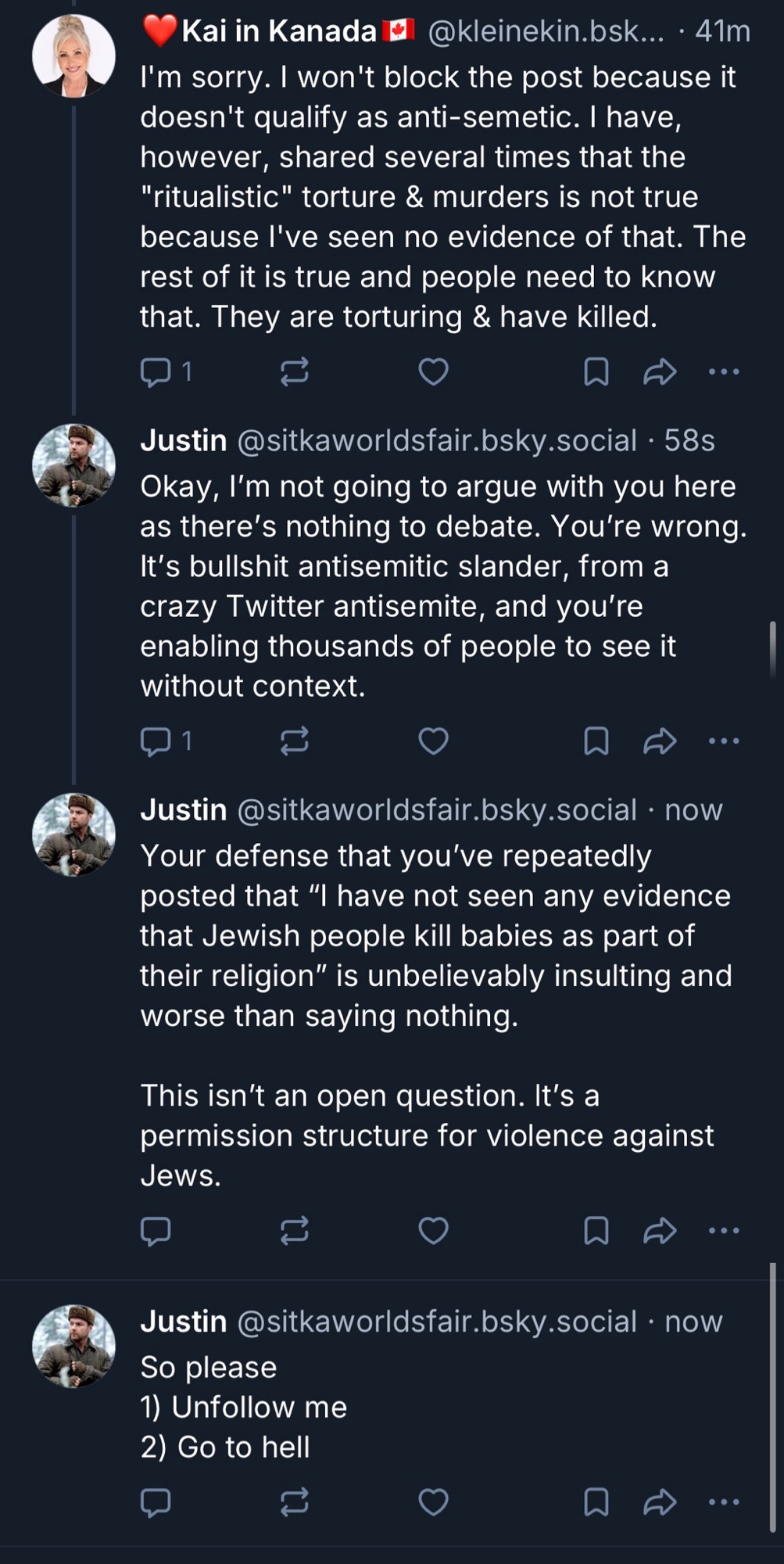The image size is (784, 1564).
Task: Share Kai in Kanada's post
Action: tap(660, 371)
